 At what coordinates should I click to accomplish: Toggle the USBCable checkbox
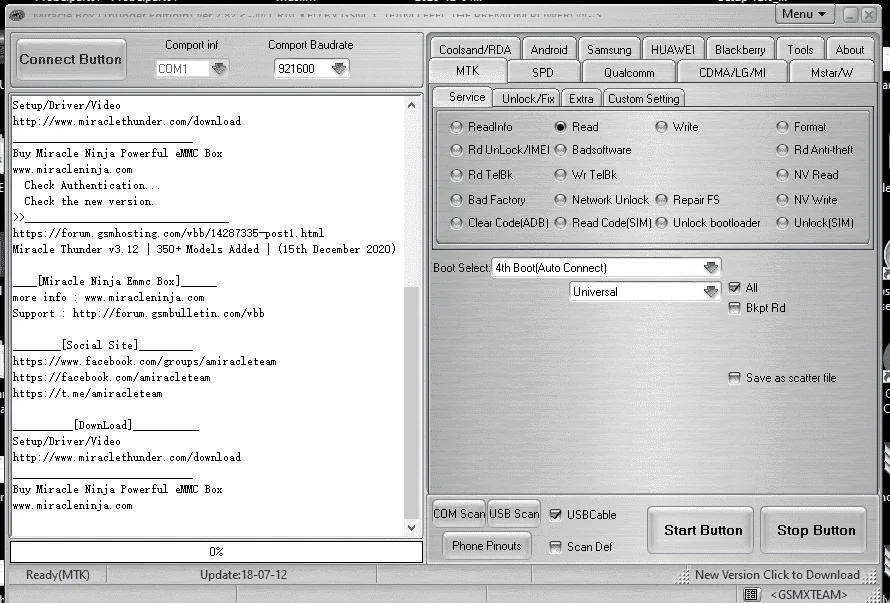556,515
